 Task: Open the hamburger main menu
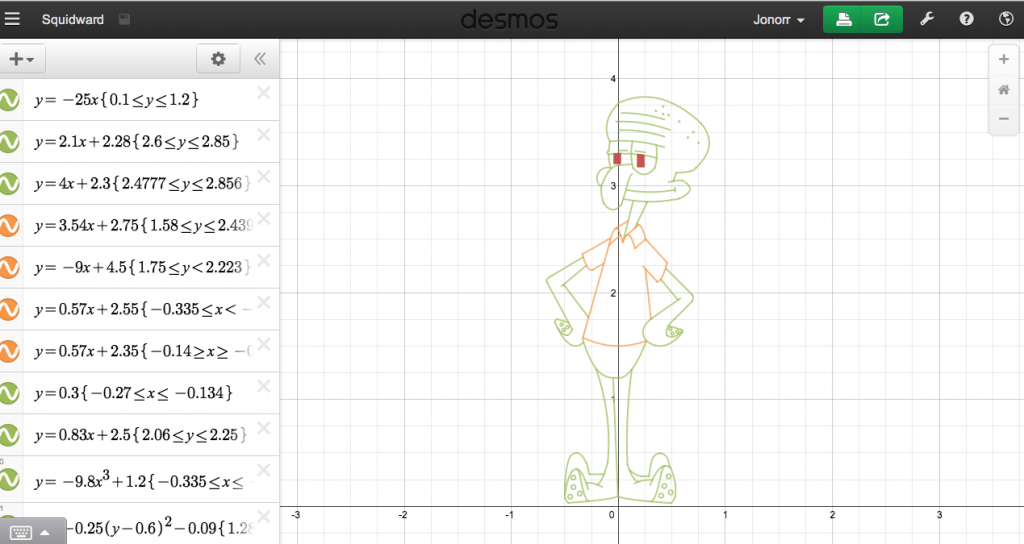(x=13, y=19)
